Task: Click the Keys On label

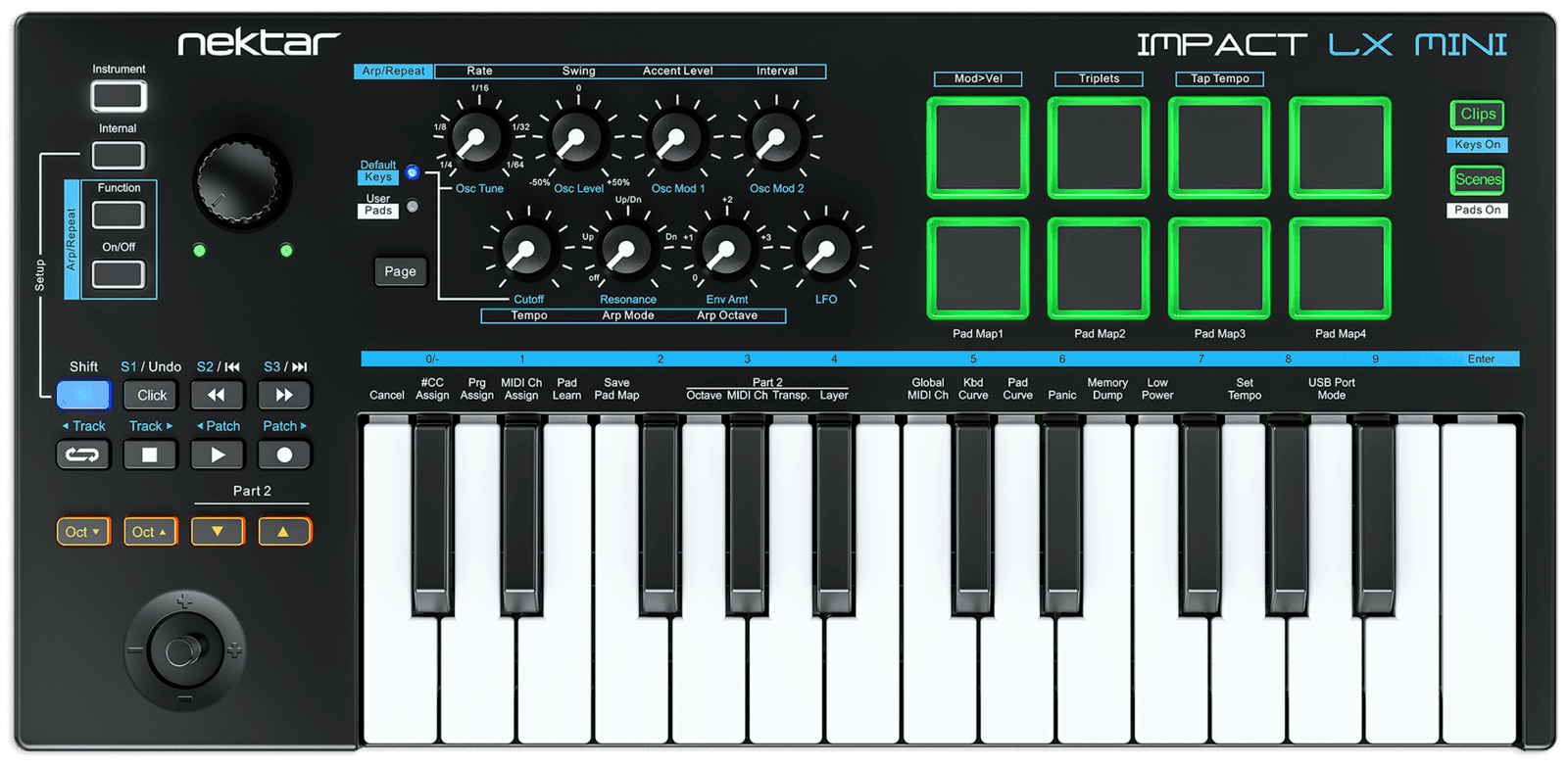Action: [x=1477, y=145]
